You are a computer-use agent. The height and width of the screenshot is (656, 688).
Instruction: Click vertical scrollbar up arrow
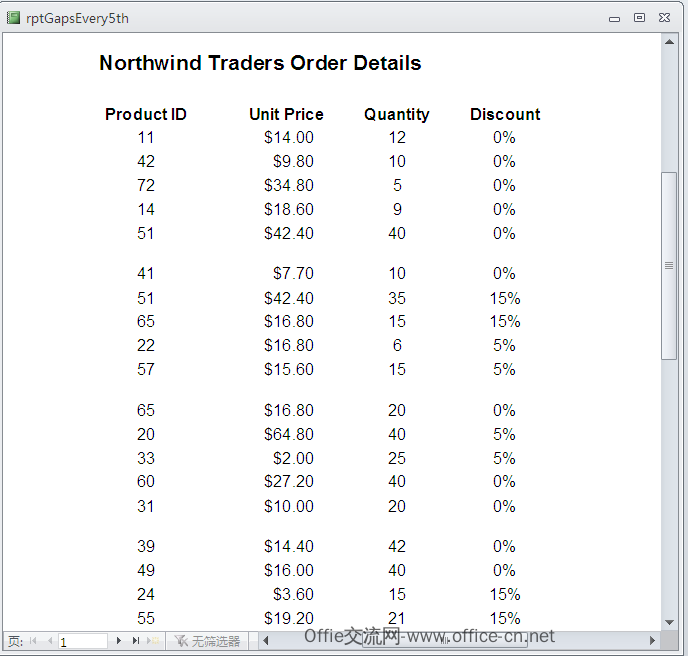point(669,42)
